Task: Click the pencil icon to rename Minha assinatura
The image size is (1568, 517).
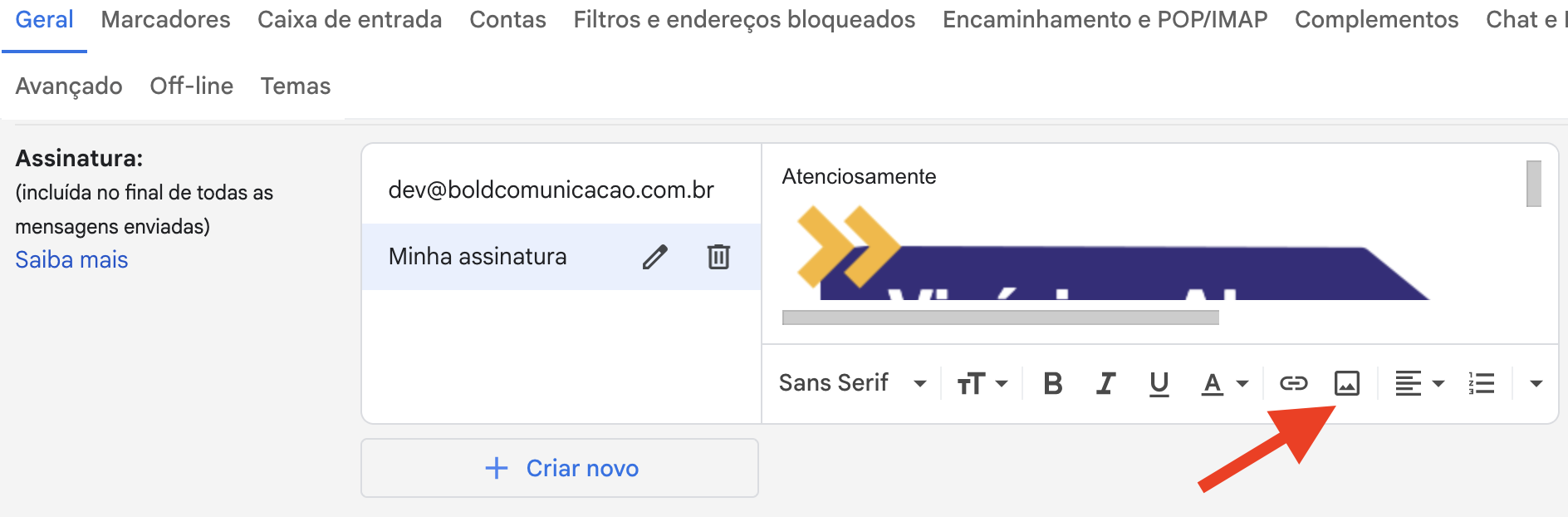Action: click(x=654, y=257)
